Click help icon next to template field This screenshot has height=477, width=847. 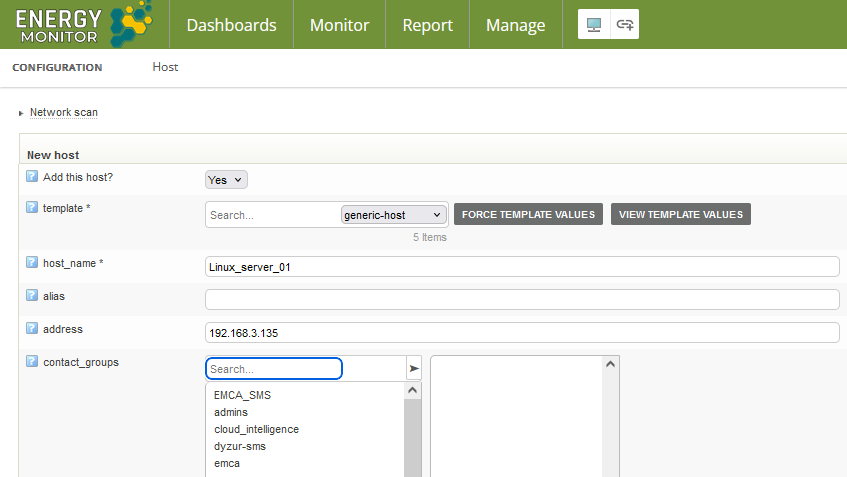[32, 208]
